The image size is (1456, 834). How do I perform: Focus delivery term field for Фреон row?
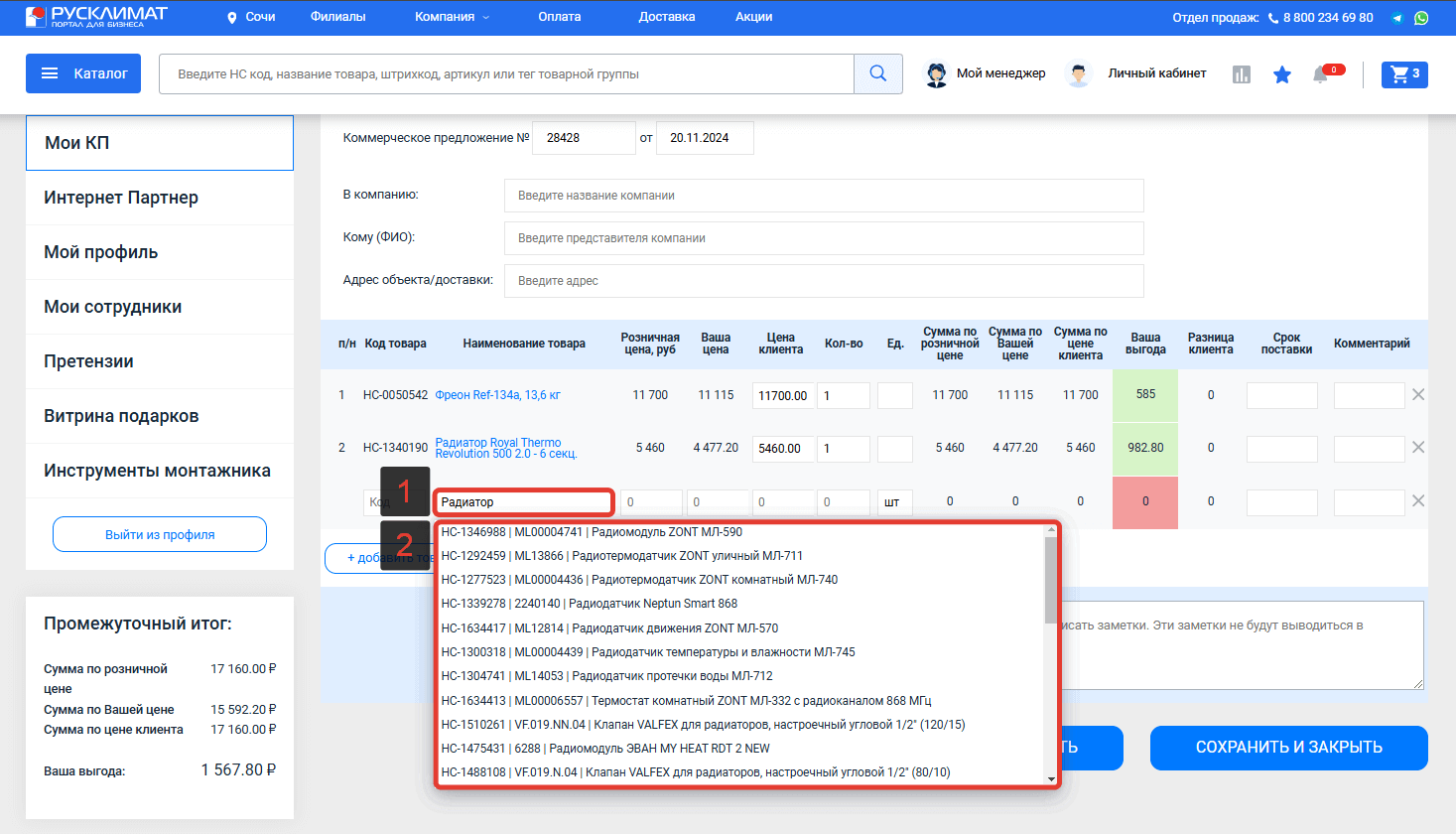[1282, 395]
